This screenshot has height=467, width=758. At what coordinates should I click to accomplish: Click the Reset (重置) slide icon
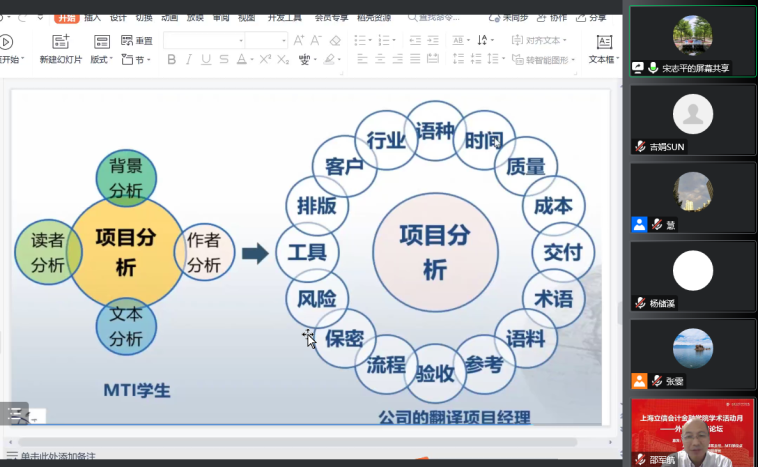click(x=137, y=41)
